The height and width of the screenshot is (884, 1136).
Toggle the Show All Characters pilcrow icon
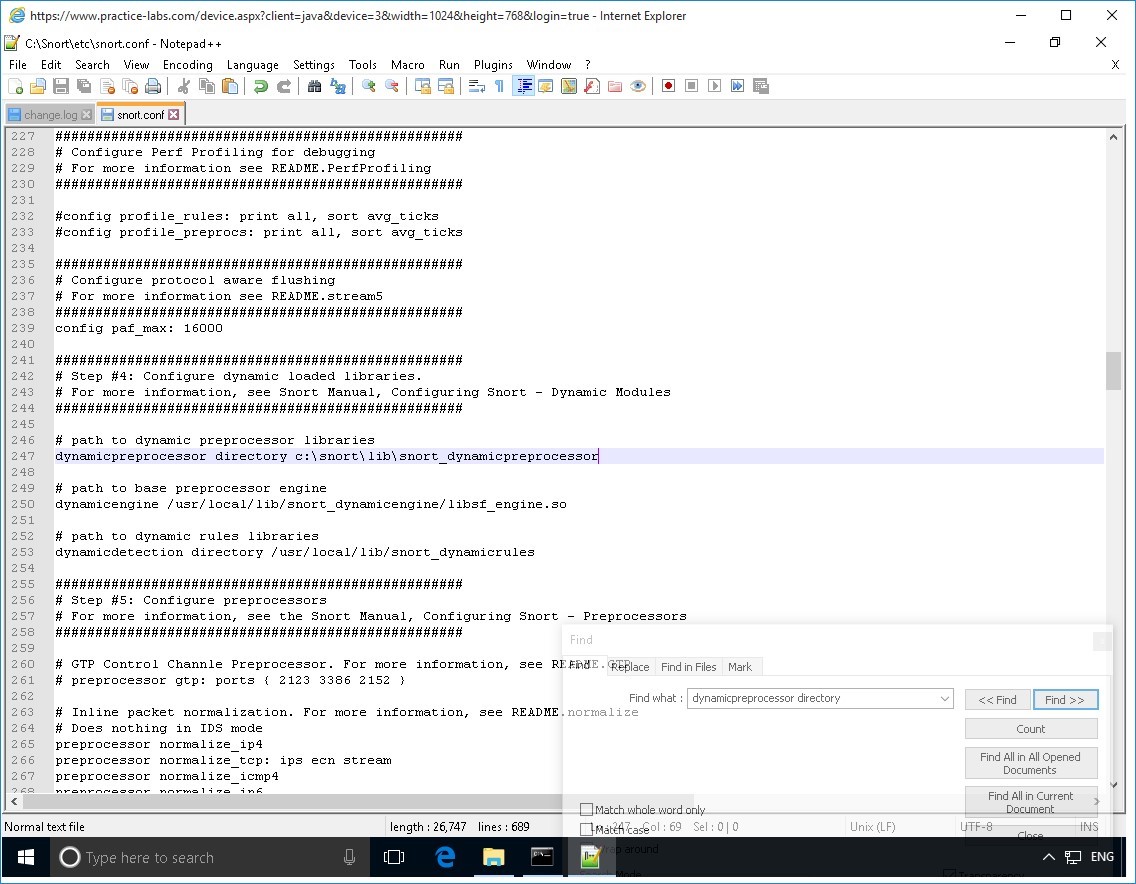[499, 86]
